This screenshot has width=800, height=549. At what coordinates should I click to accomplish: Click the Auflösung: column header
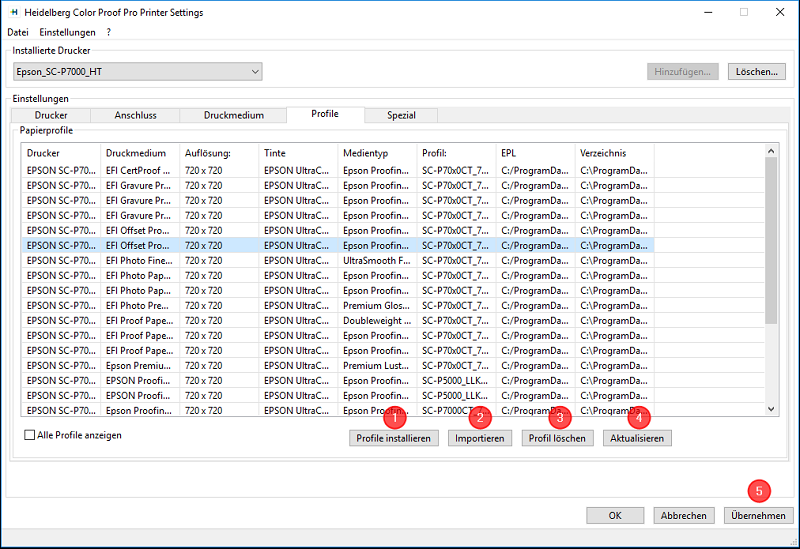(x=219, y=153)
